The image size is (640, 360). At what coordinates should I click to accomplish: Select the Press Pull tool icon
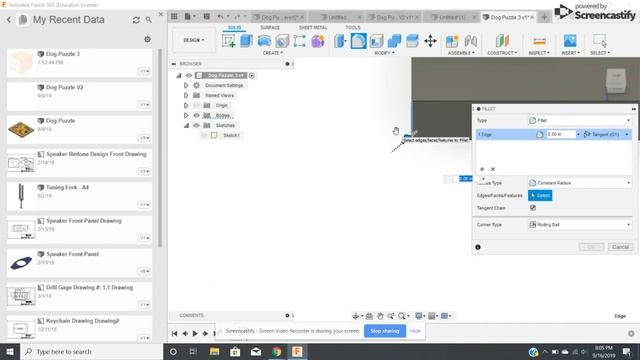pos(340,41)
